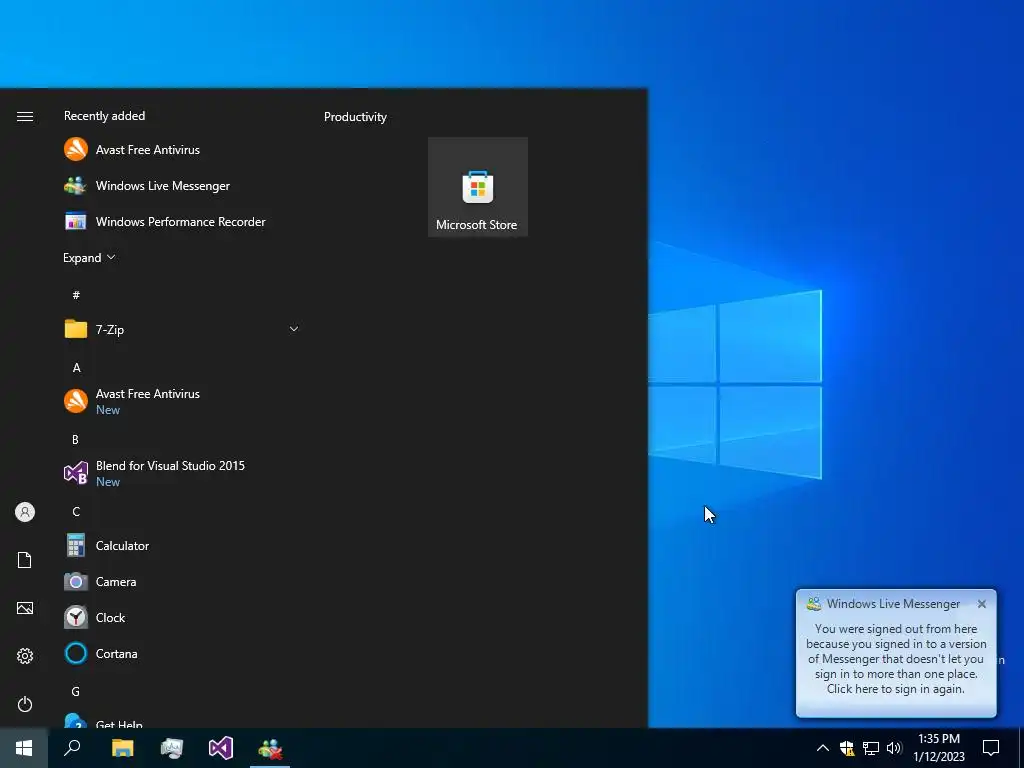Open Documents from the Start sidebar
The image size is (1024, 768).
[x=25, y=560]
